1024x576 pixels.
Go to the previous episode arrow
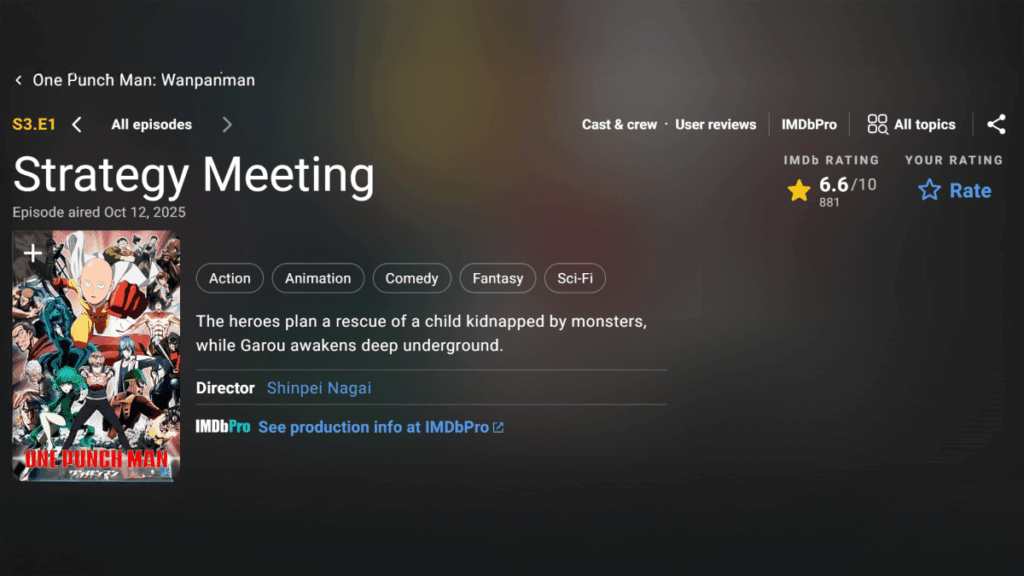pyautogui.click(x=77, y=125)
